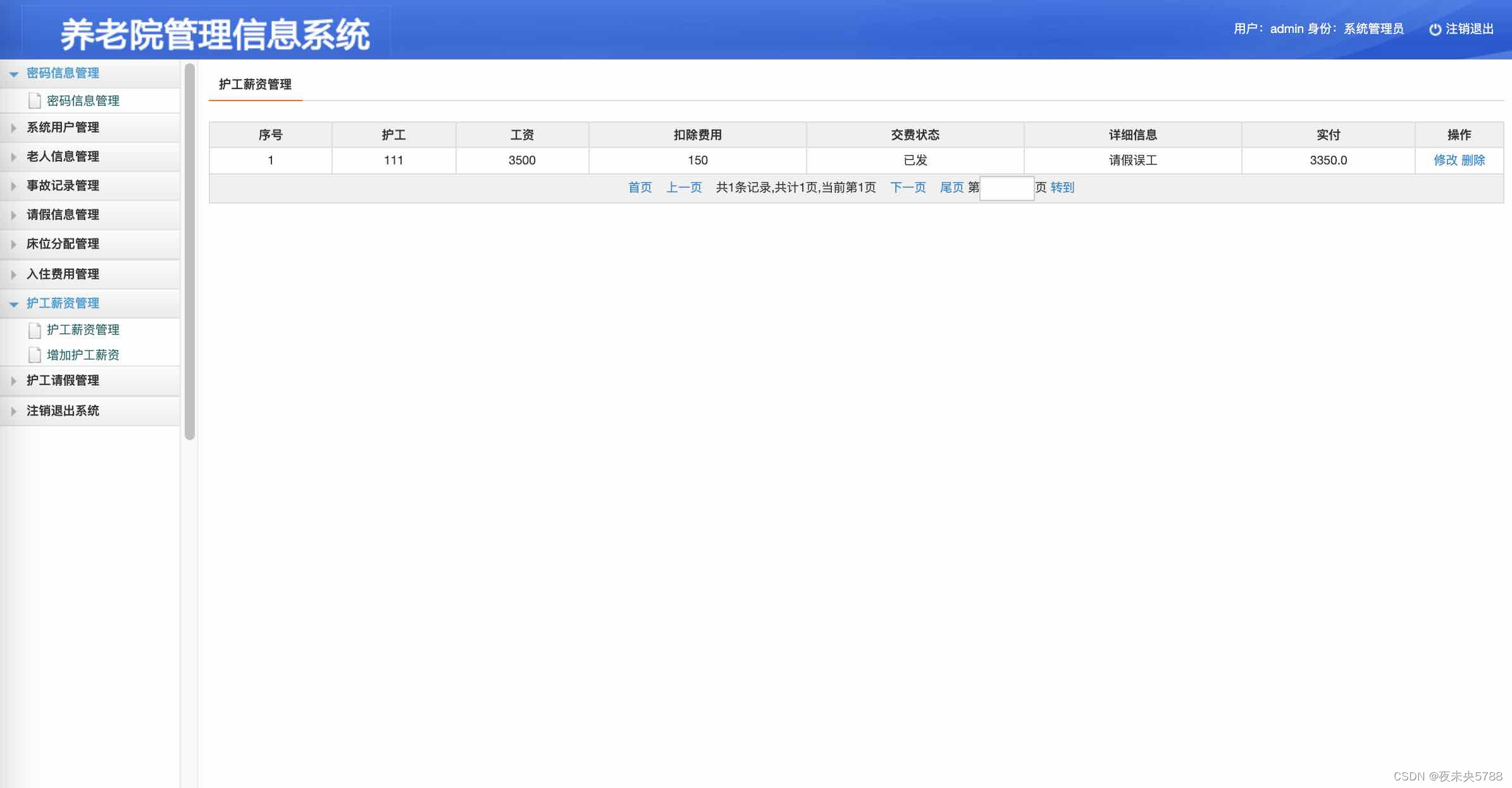Click the 修改 link in row 1
The width and height of the screenshot is (1512, 788).
pyautogui.click(x=1445, y=161)
